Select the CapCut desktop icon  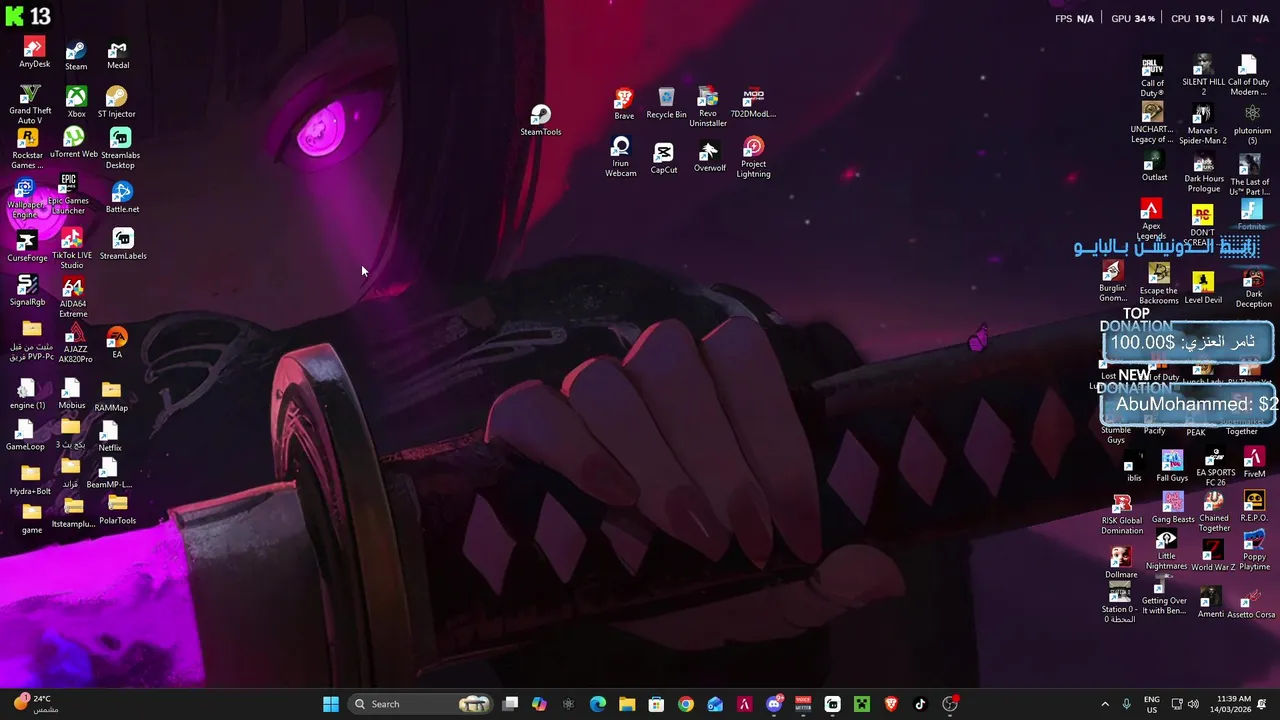pos(664,158)
